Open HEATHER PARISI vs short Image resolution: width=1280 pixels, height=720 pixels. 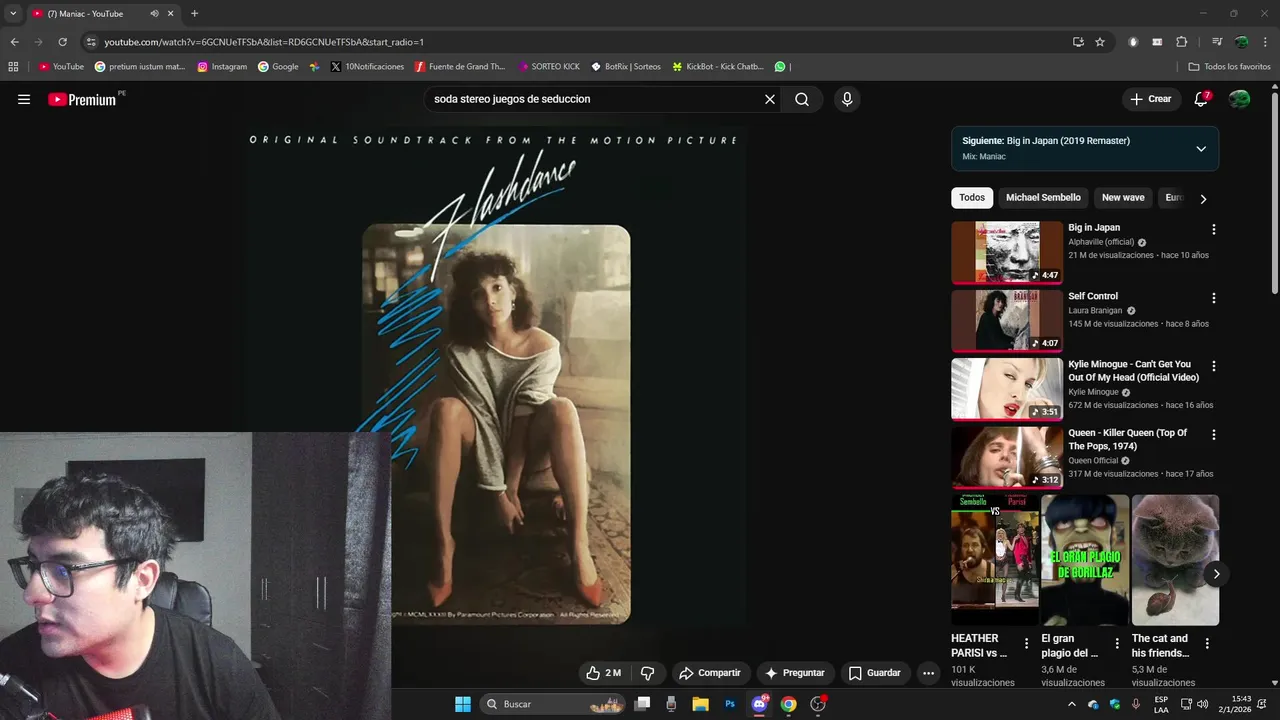[x=995, y=560]
